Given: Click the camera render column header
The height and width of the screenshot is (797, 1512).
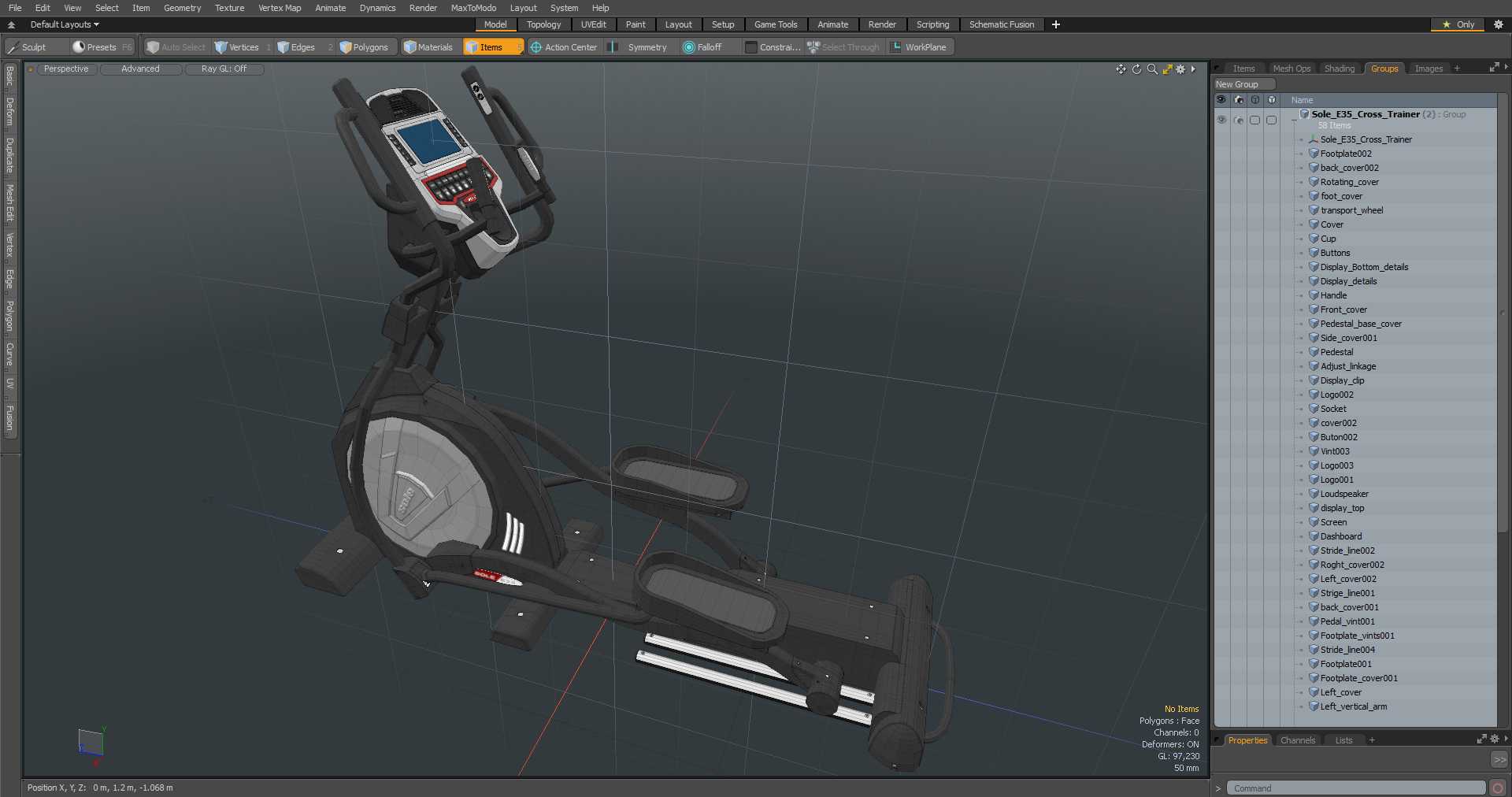Looking at the screenshot, I should coord(1239,100).
